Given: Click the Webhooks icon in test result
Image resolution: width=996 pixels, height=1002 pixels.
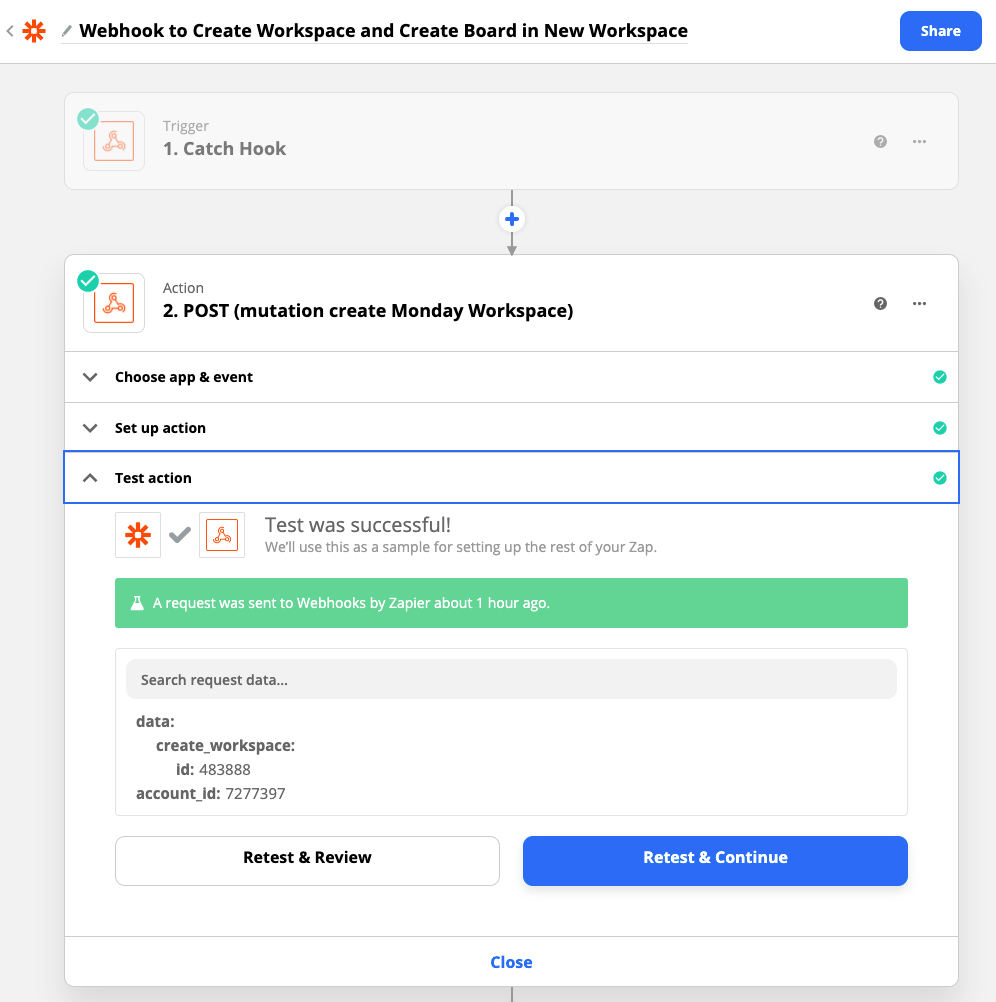Looking at the screenshot, I should coord(222,535).
